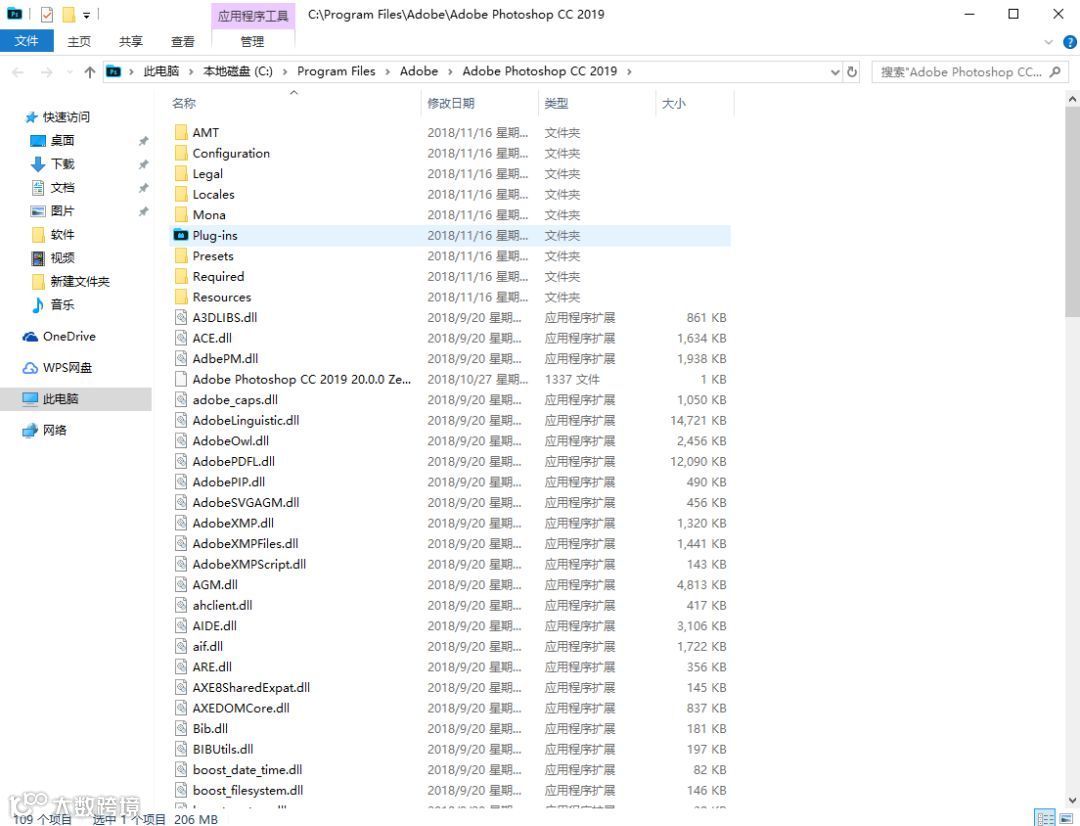
Task: Select the Resources folder icon
Action: click(x=181, y=297)
